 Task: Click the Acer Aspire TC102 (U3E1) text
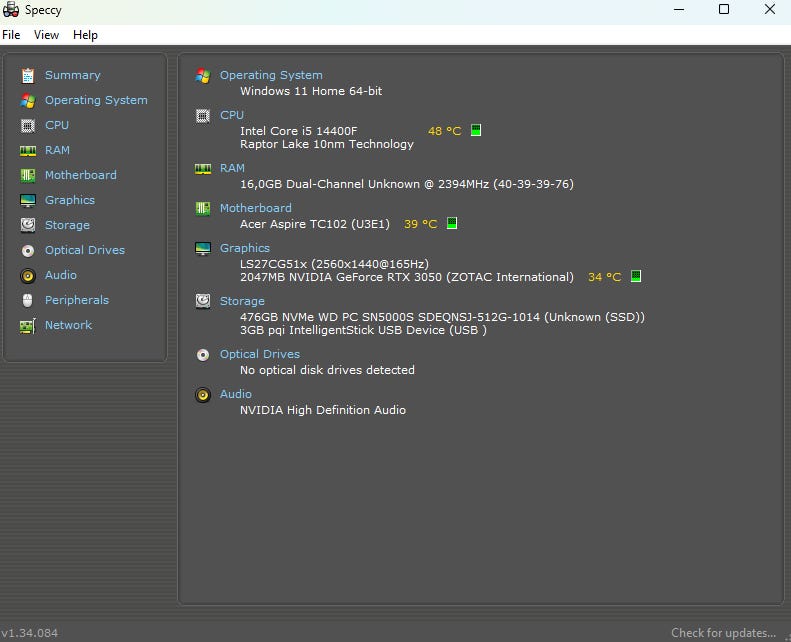pyautogui.click(x=315, y=224)
